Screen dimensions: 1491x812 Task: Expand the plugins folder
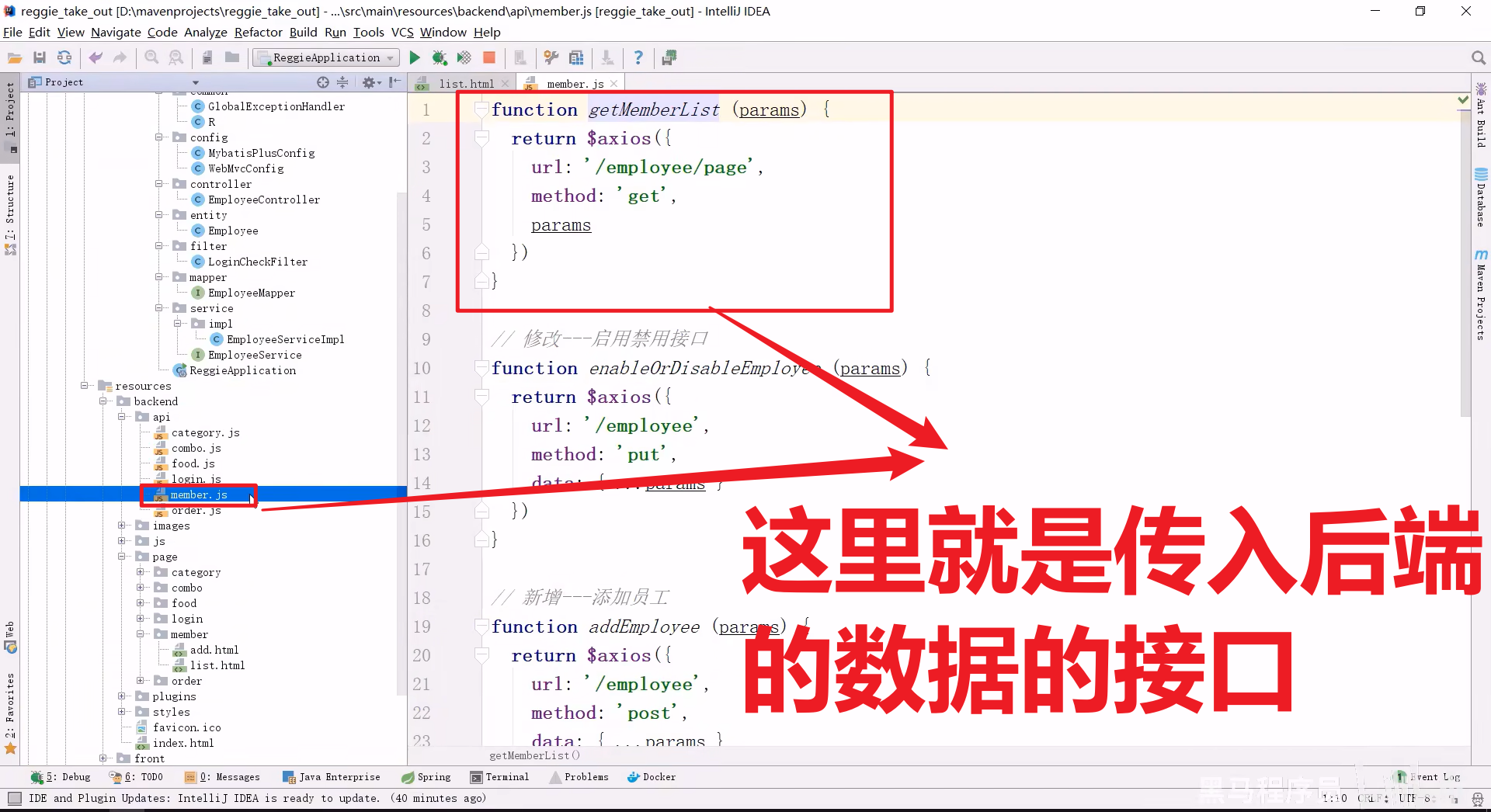[x=121, y=696]
